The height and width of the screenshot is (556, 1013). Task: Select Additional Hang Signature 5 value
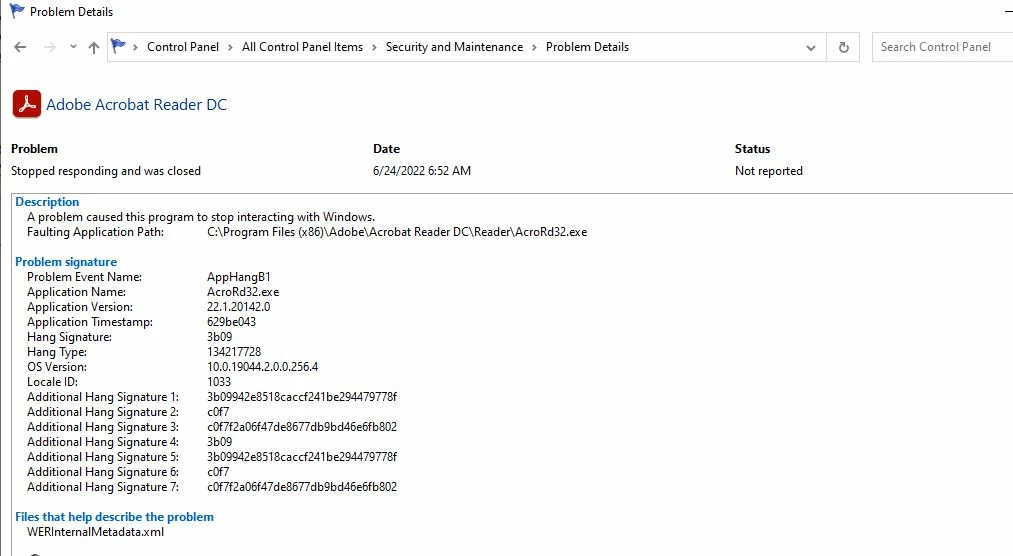point(302,457)
